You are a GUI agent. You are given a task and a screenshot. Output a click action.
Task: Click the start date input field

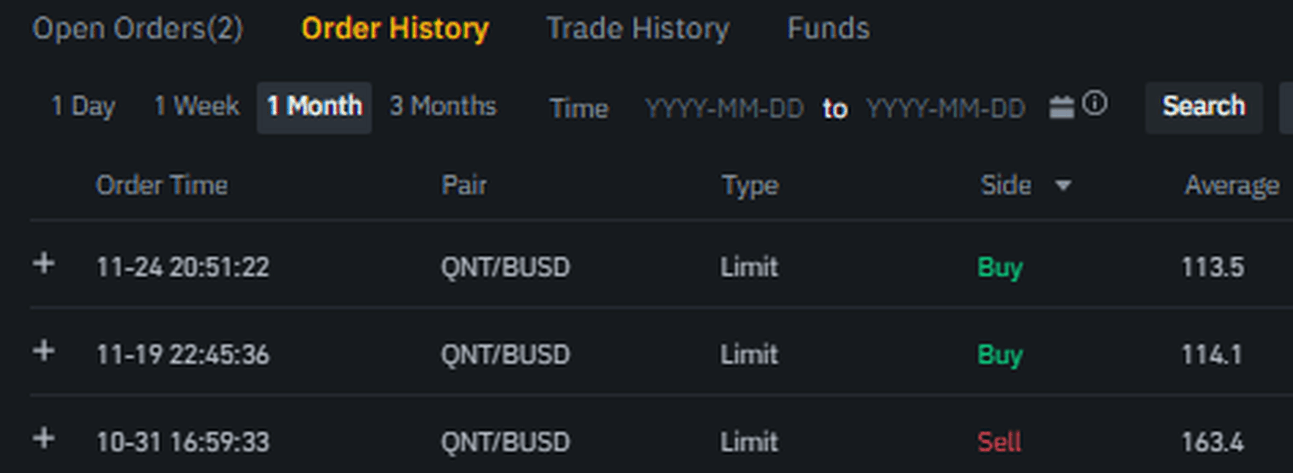724,108
